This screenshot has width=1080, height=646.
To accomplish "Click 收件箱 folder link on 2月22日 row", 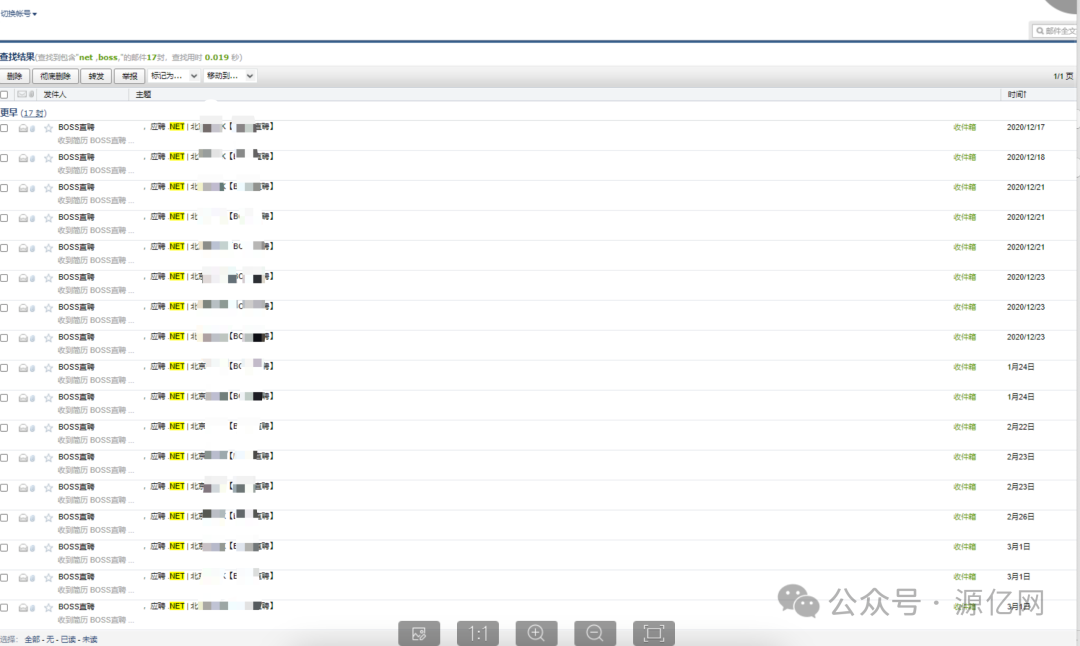I will point(964,427).
